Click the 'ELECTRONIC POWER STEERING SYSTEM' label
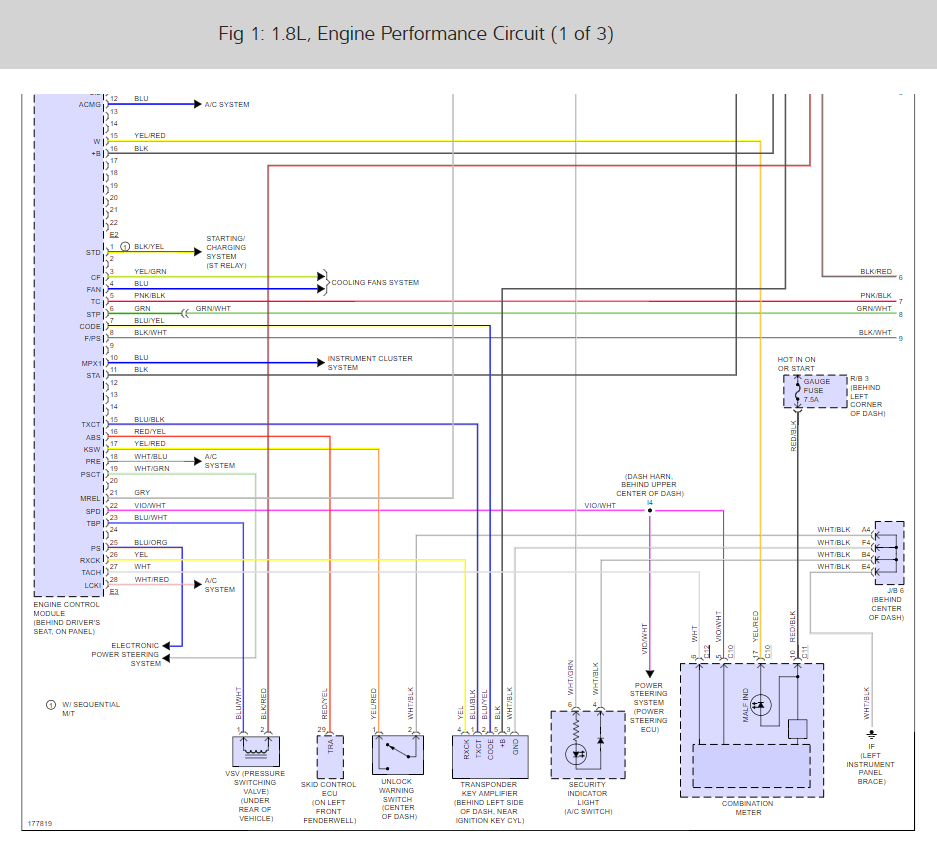 pyautogui.click(x=126, y=654)
